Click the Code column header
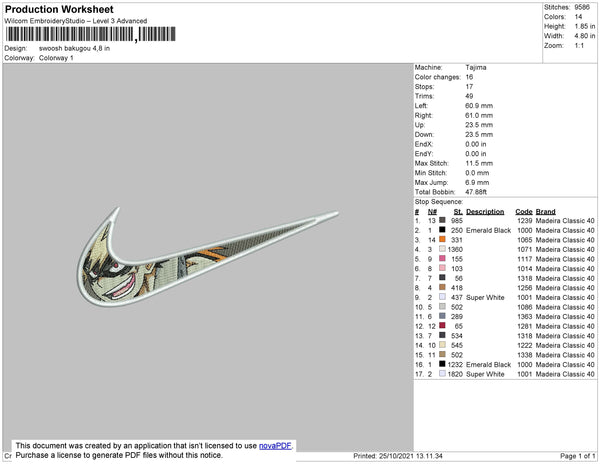Viewport: 600px width, 464px height. click(523, 212)
